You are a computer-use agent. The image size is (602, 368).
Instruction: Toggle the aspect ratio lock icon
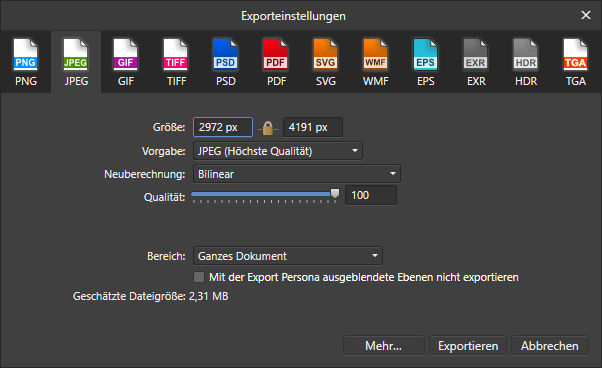(x=268, y=128)
